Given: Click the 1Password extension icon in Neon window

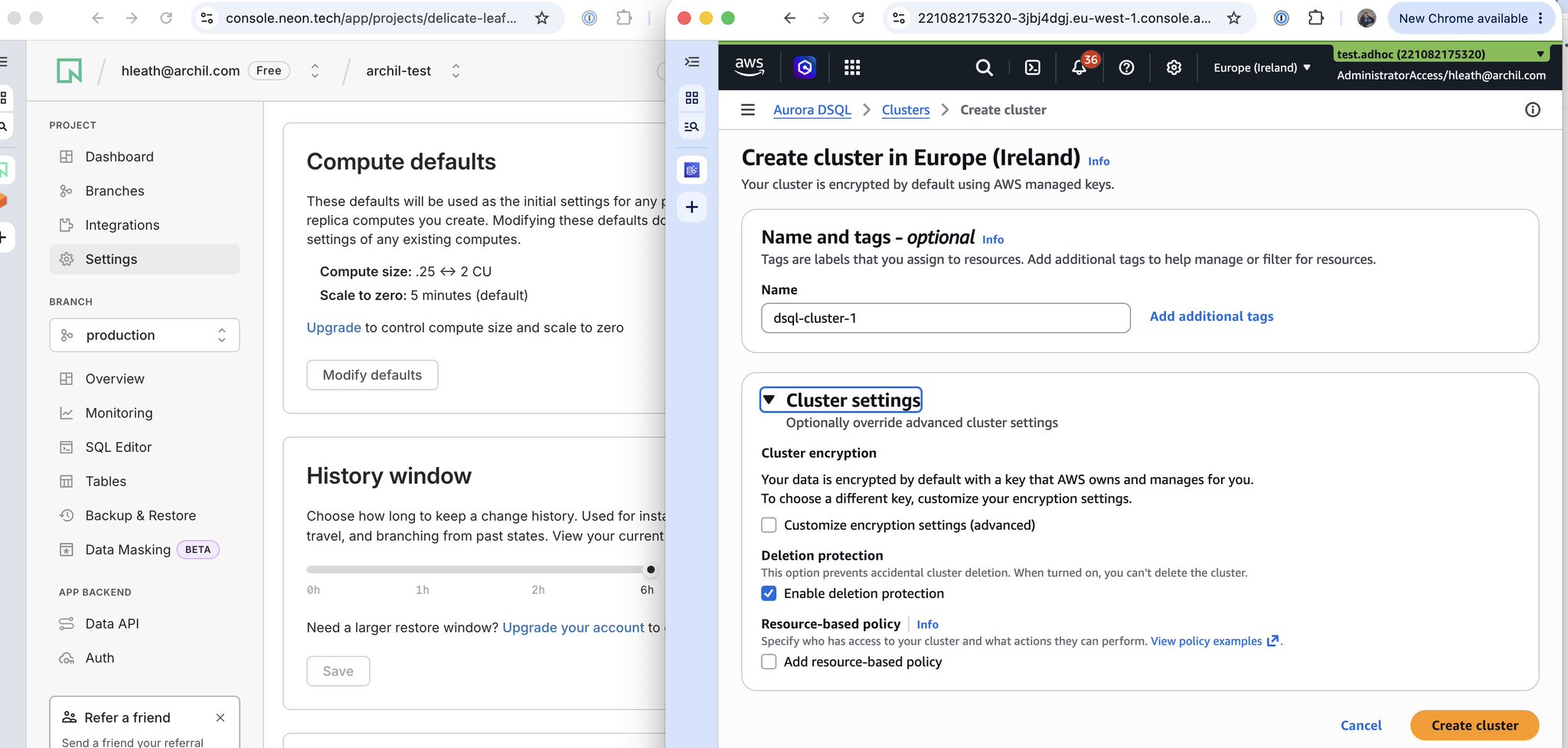Looking at the screenshot, I should tap(589, 18).
